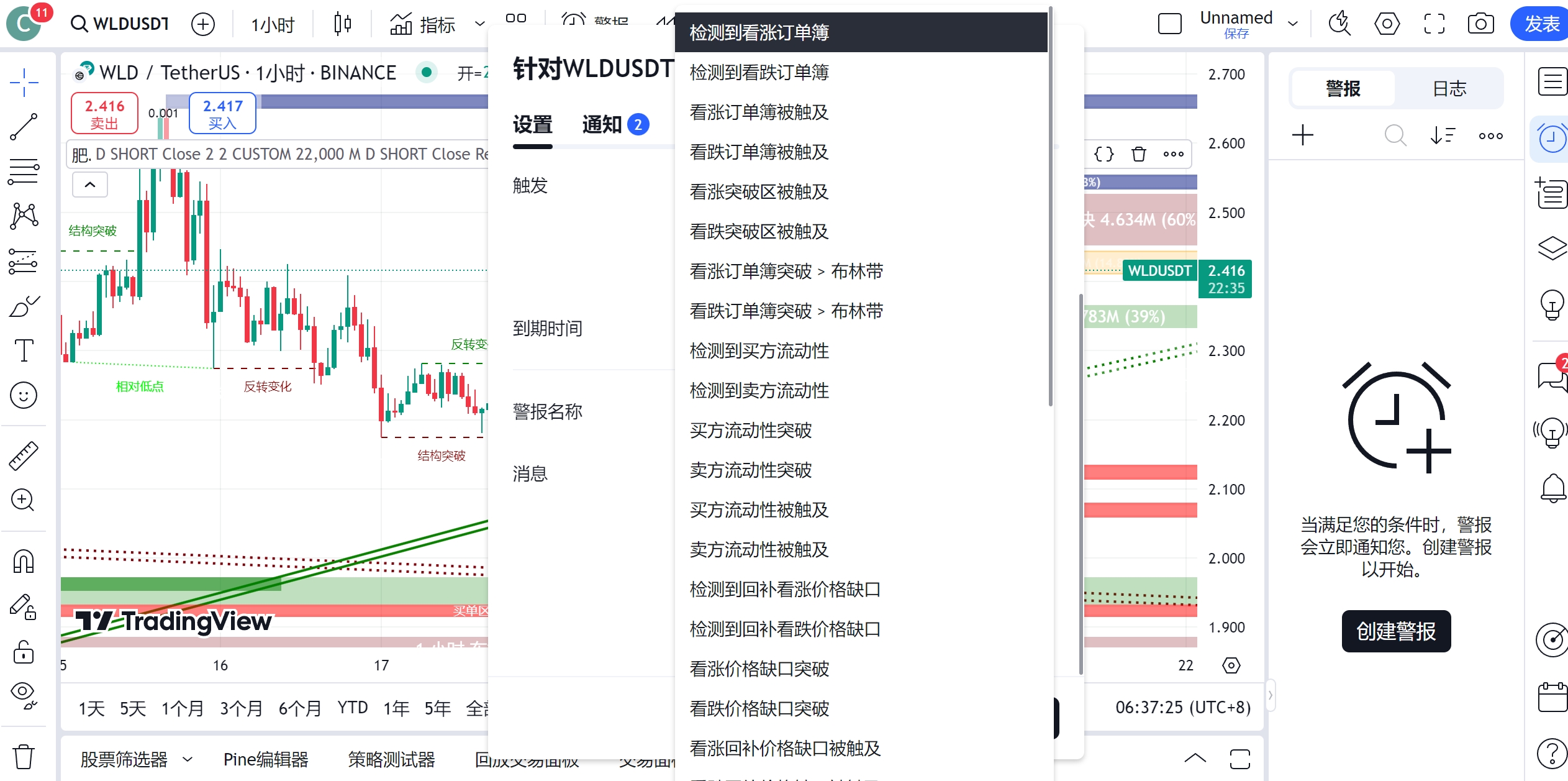
Task: Add symbol to compare with plus icon
Action: [x=203, y=24]
